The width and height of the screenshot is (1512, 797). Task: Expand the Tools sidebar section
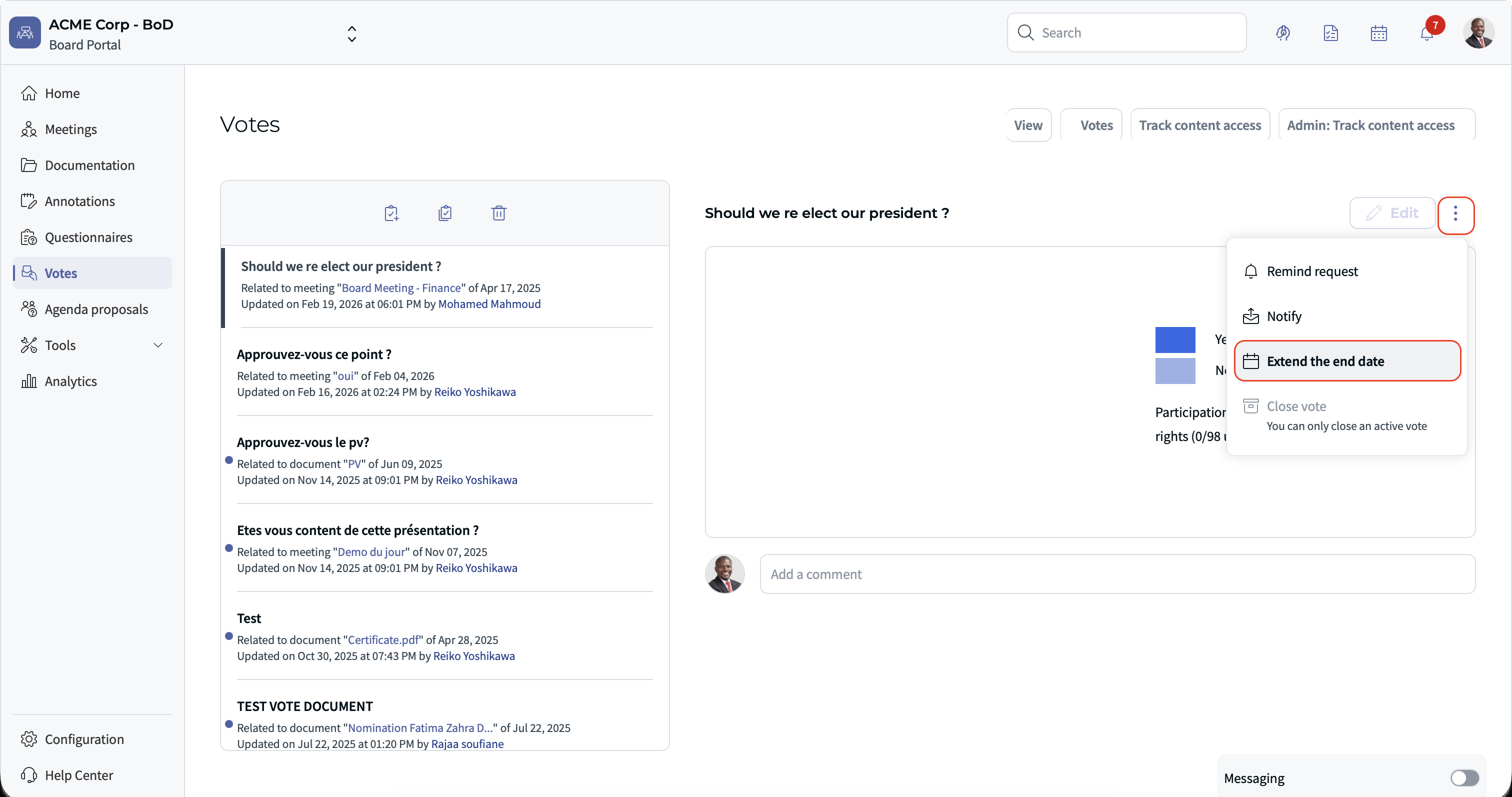tap(92, 345)
